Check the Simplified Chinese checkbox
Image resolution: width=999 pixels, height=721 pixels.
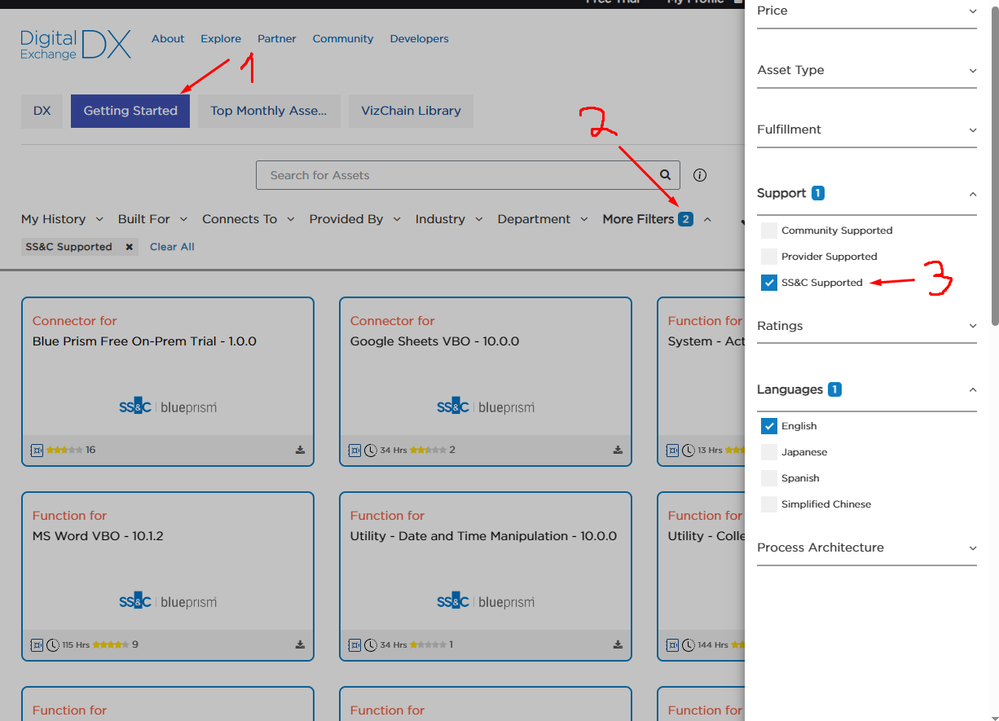point(769,504)
